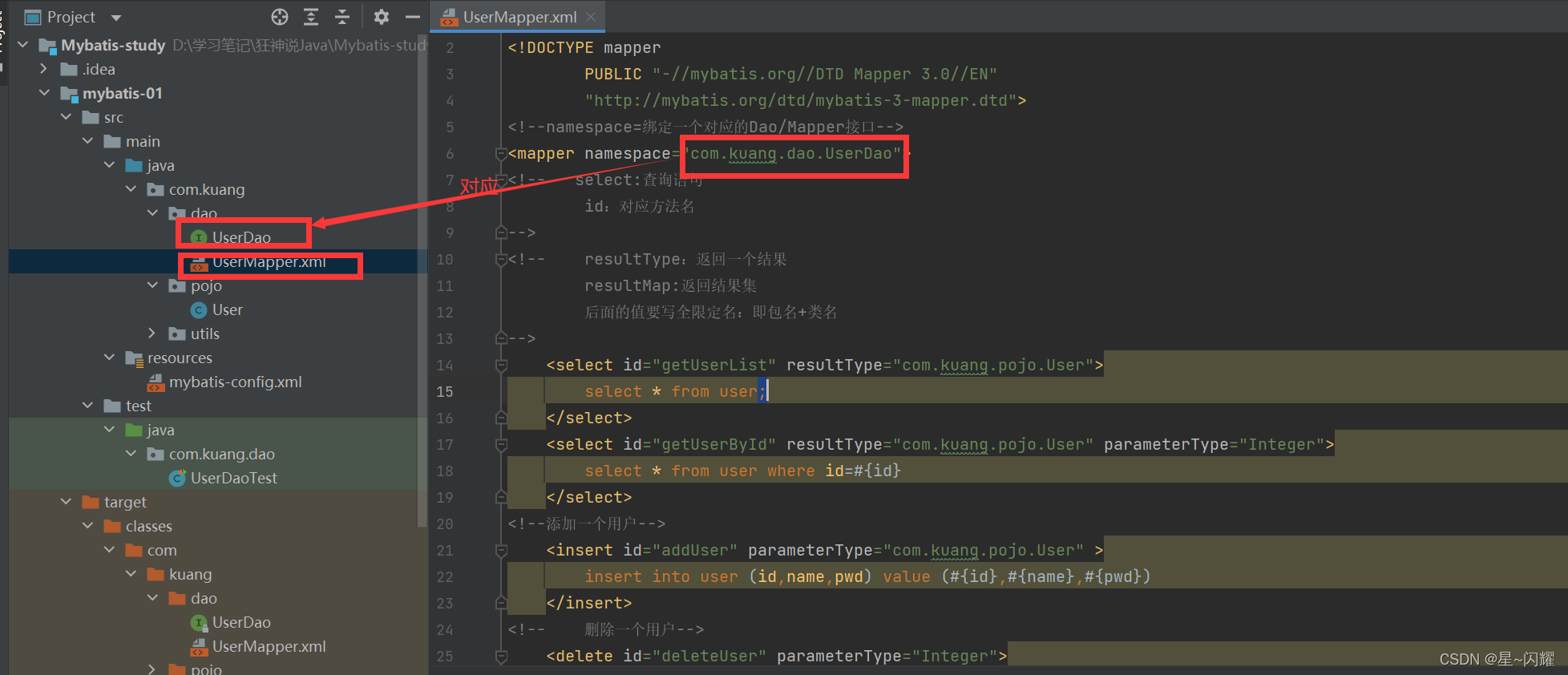Hide the Project tool window

(413, 17)
